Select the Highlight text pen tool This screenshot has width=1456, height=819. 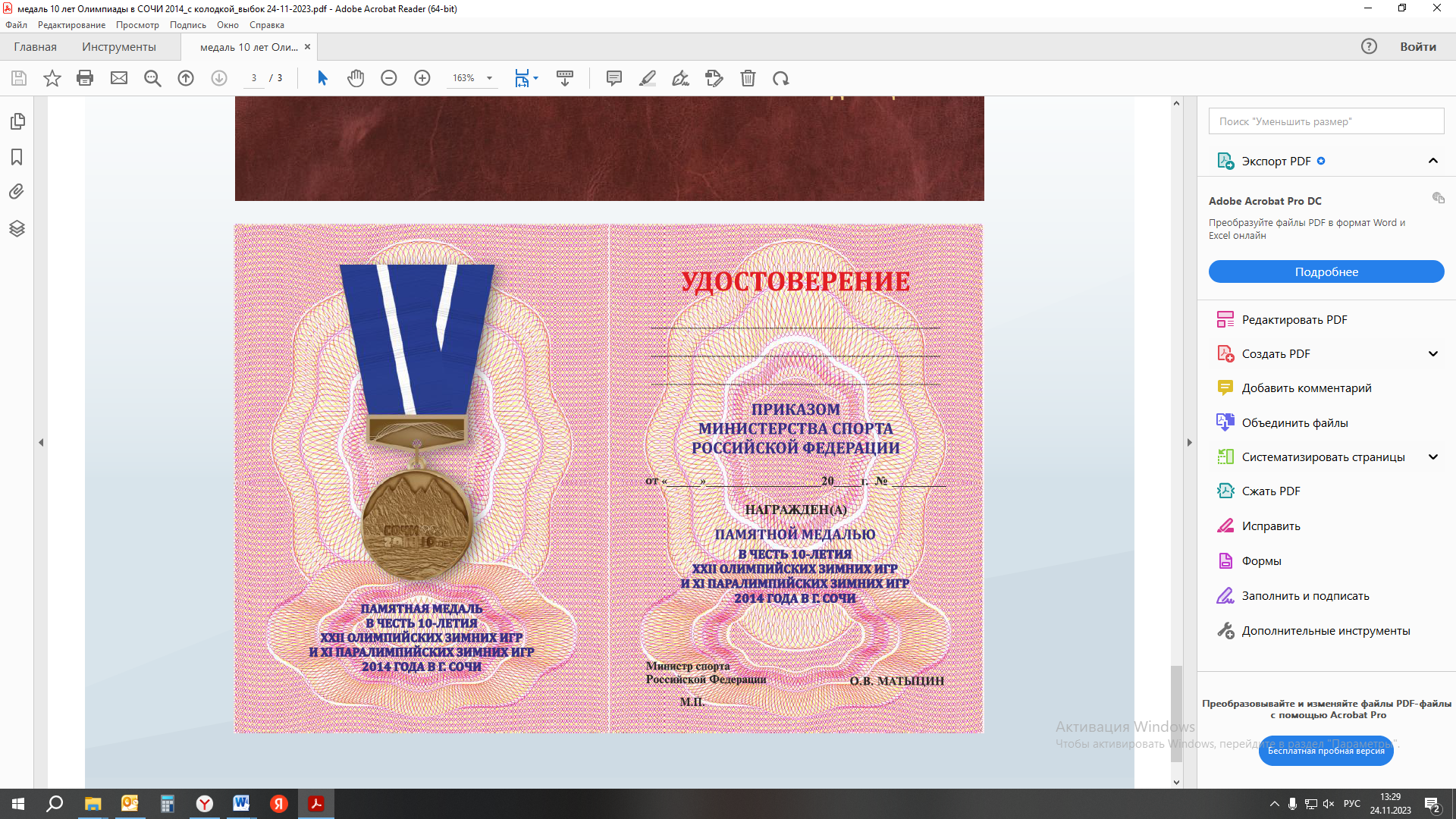(x=648, y=78)
